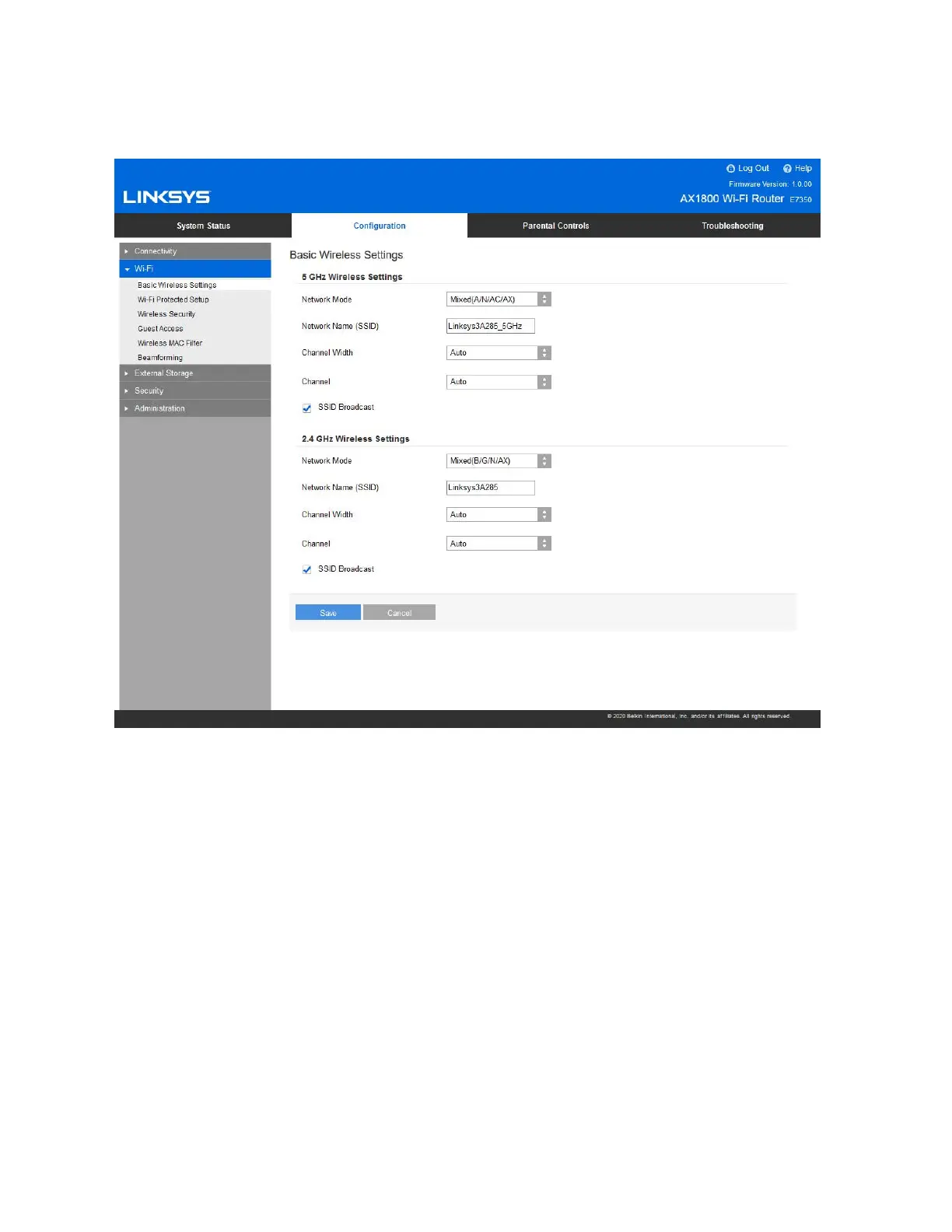Open 5 GHz Channel Width dropdown
The height and width of the screenshot is (1232, 952).
pyautogui.click(x=499, y=353)
